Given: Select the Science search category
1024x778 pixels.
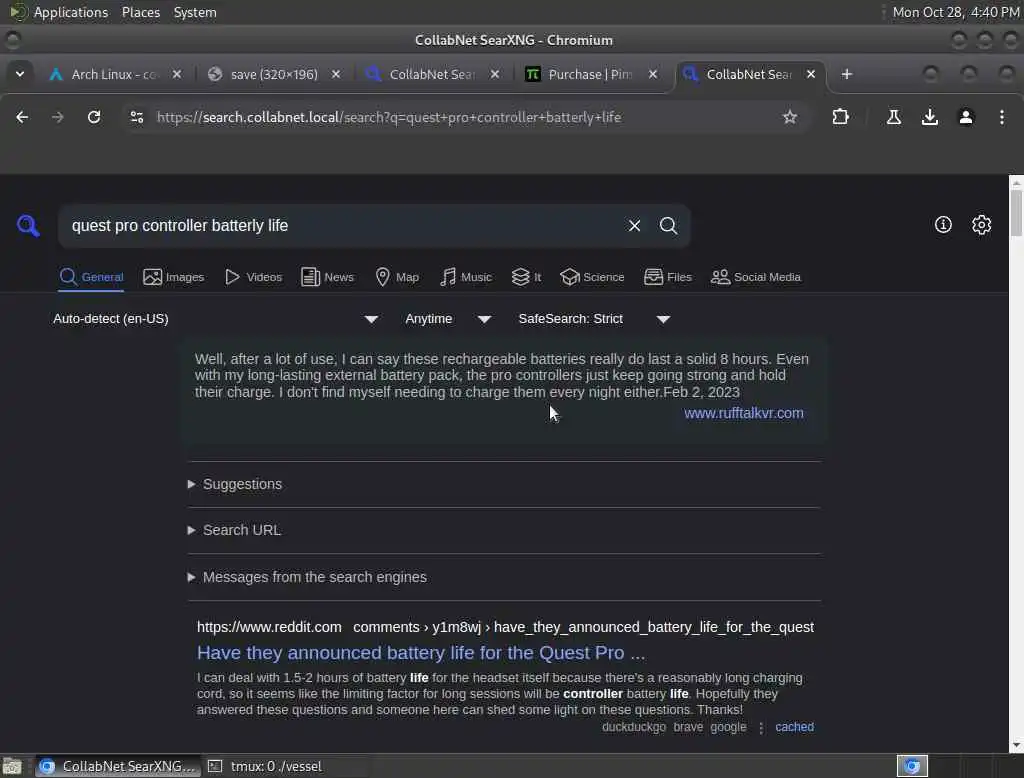Looking at the screenshot, I should [x=592, y=277].
